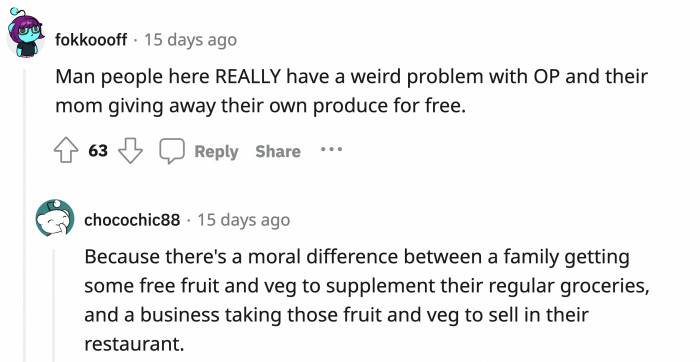Viewport: 700px width, 362px height.
Task: Visit the fokkoooff username profile link
Action: pos(91,40)
